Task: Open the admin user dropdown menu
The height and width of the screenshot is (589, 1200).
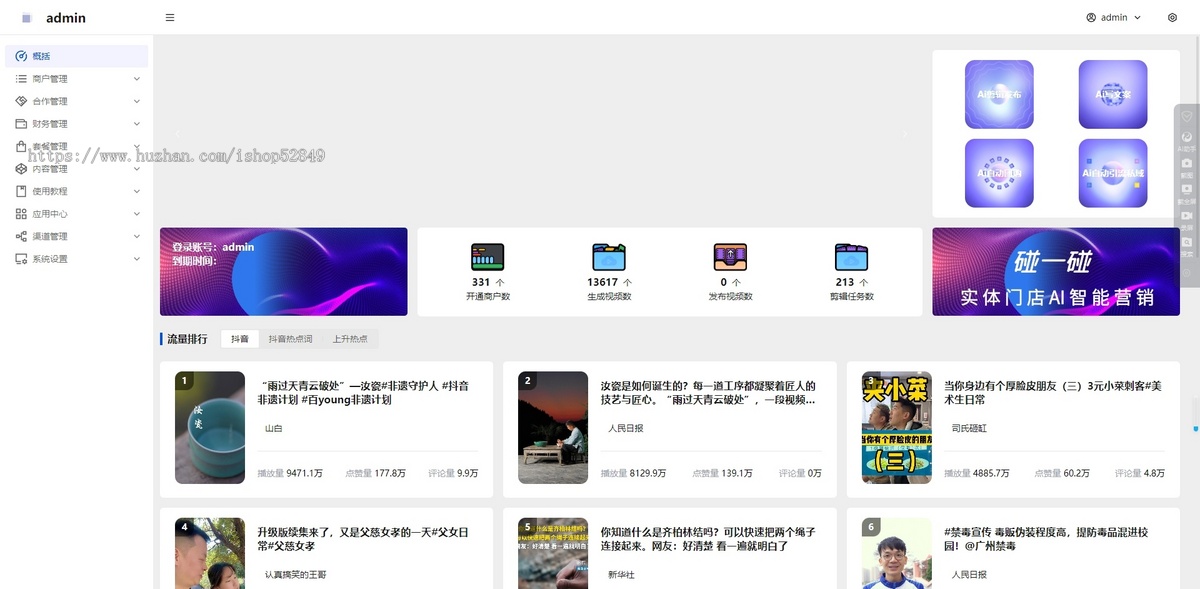Action: pos(1113,18)
